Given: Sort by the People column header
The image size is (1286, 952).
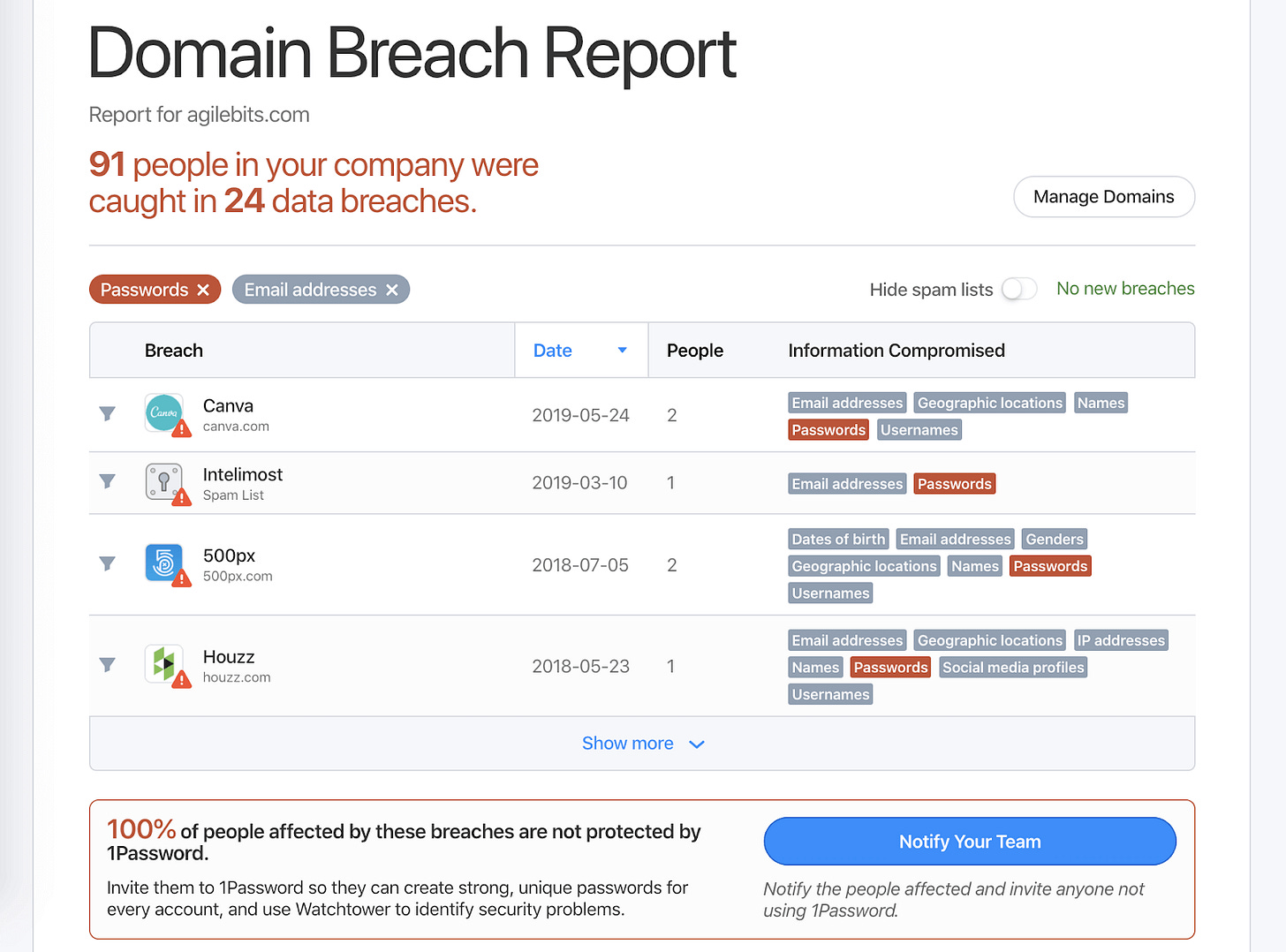Looking at the screenshot, I should pos(694,350).
